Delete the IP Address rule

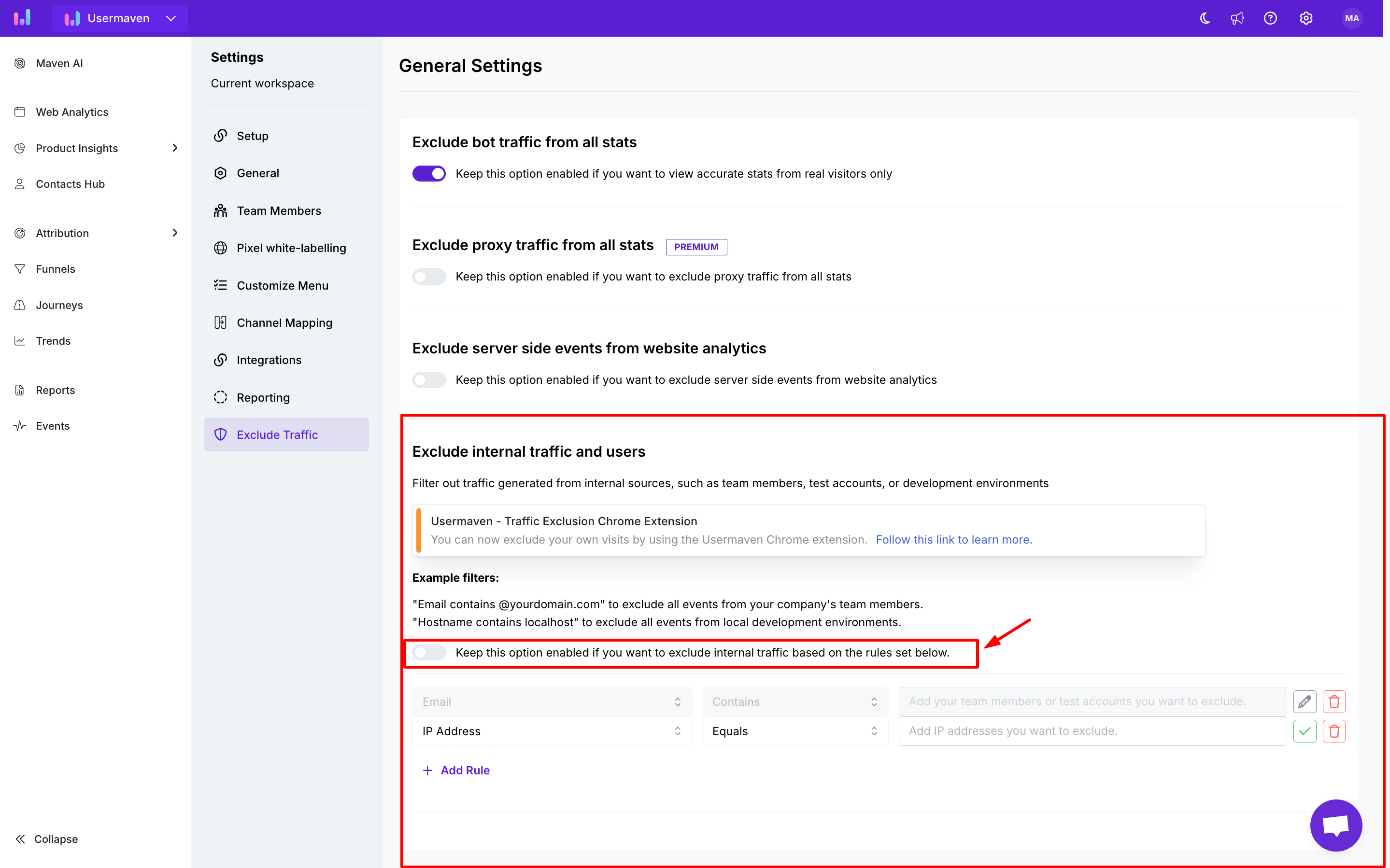coord(1334,731)
